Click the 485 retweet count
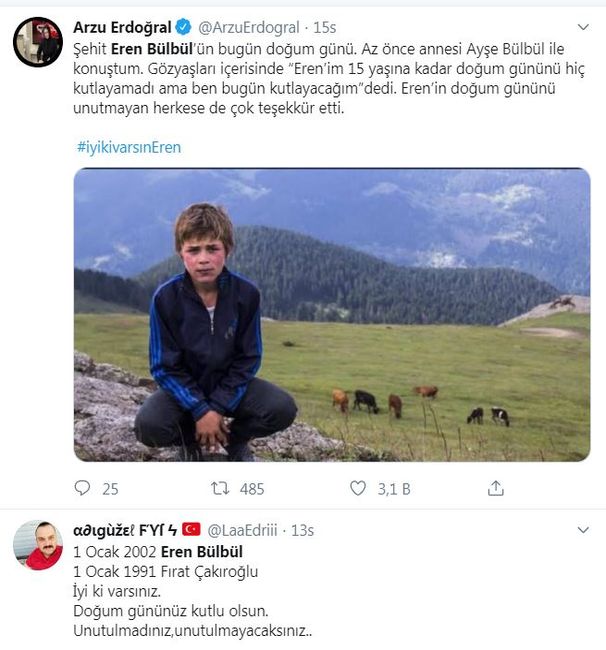The width and height of the screenshot is (606, 650). [252, 489]
